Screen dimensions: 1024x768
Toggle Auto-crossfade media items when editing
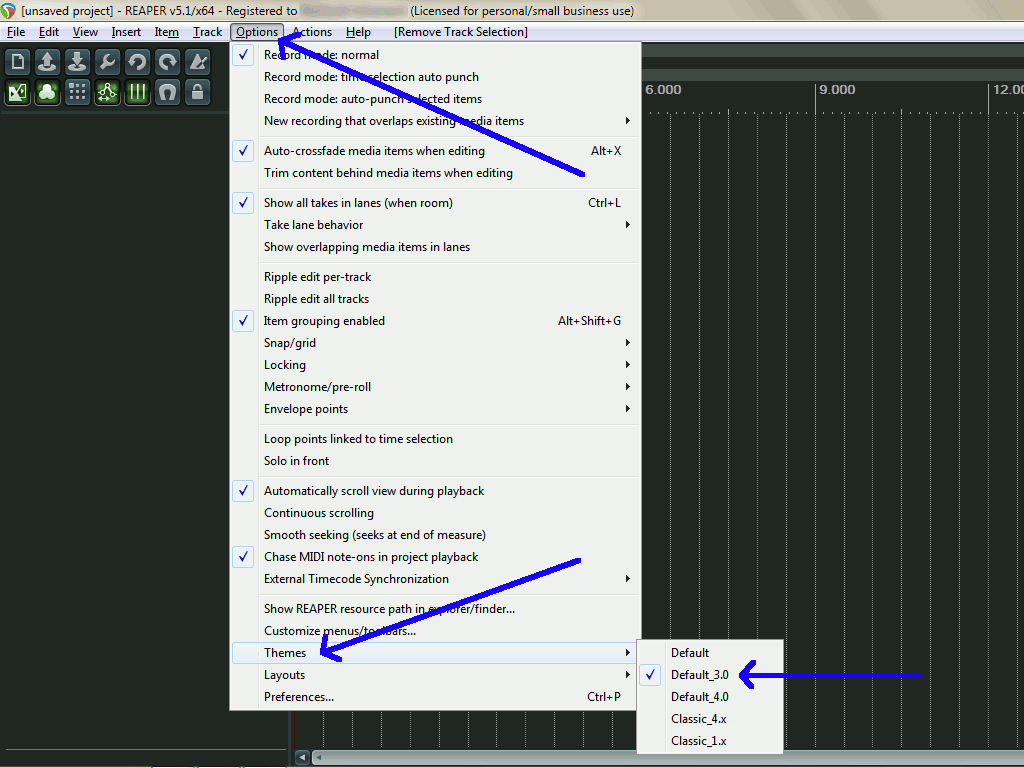[435, 151]
